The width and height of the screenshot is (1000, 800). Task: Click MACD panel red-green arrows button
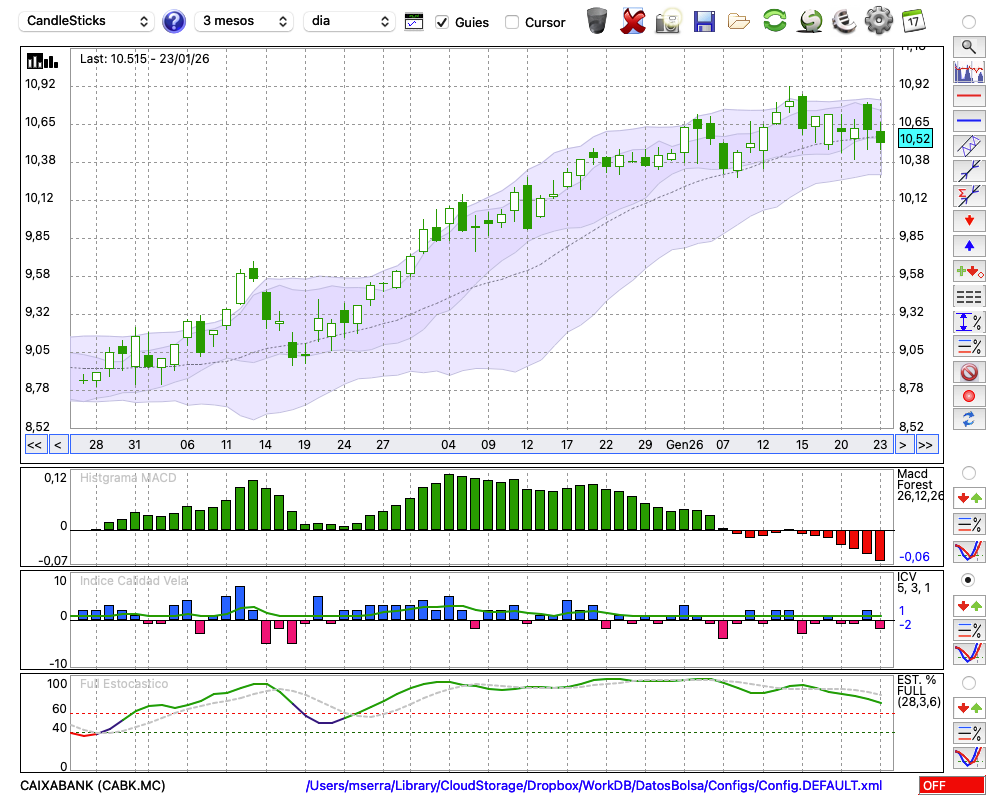click(969, 498)
